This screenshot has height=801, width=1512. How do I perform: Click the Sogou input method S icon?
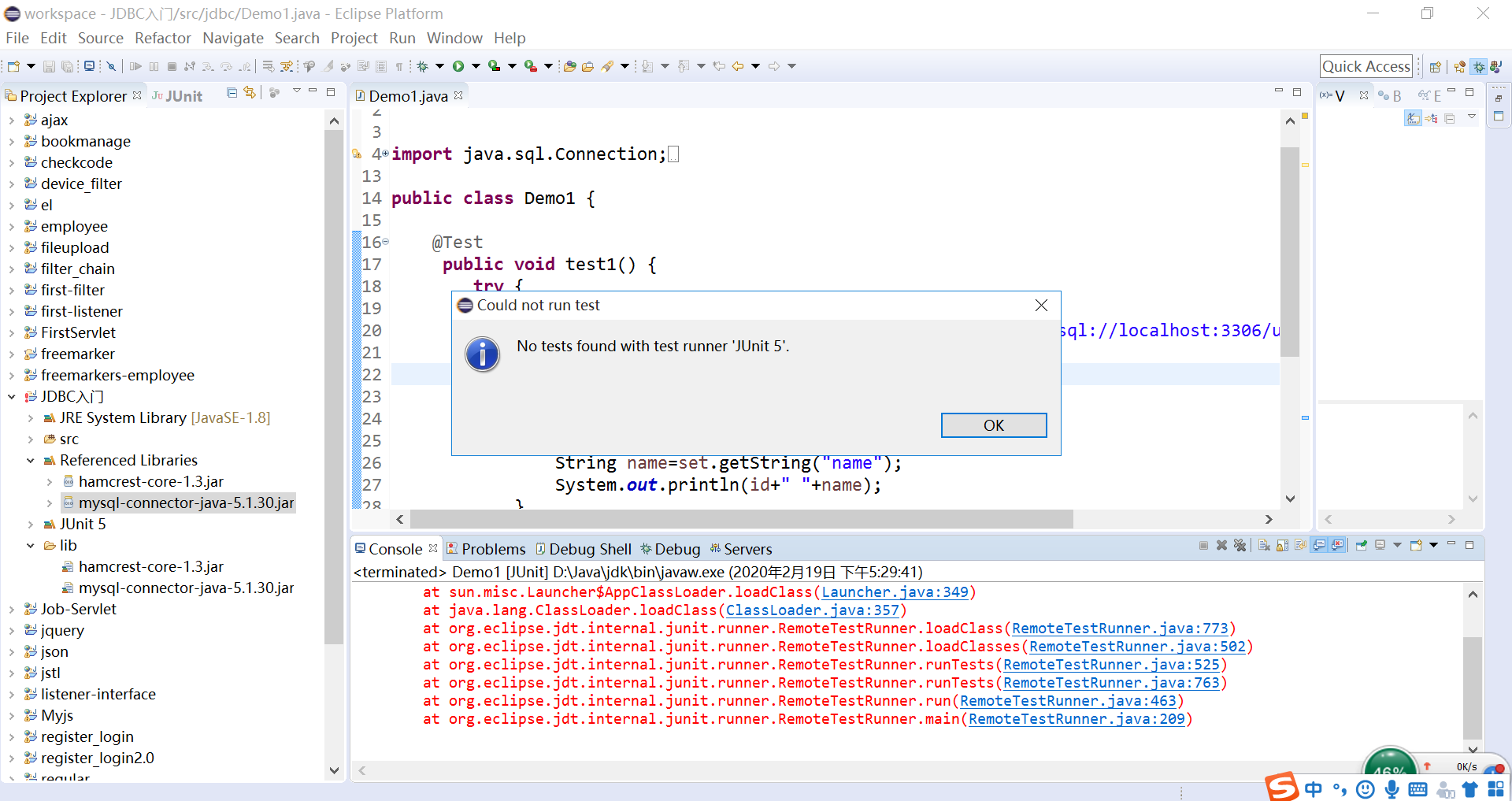[1282, 787]
